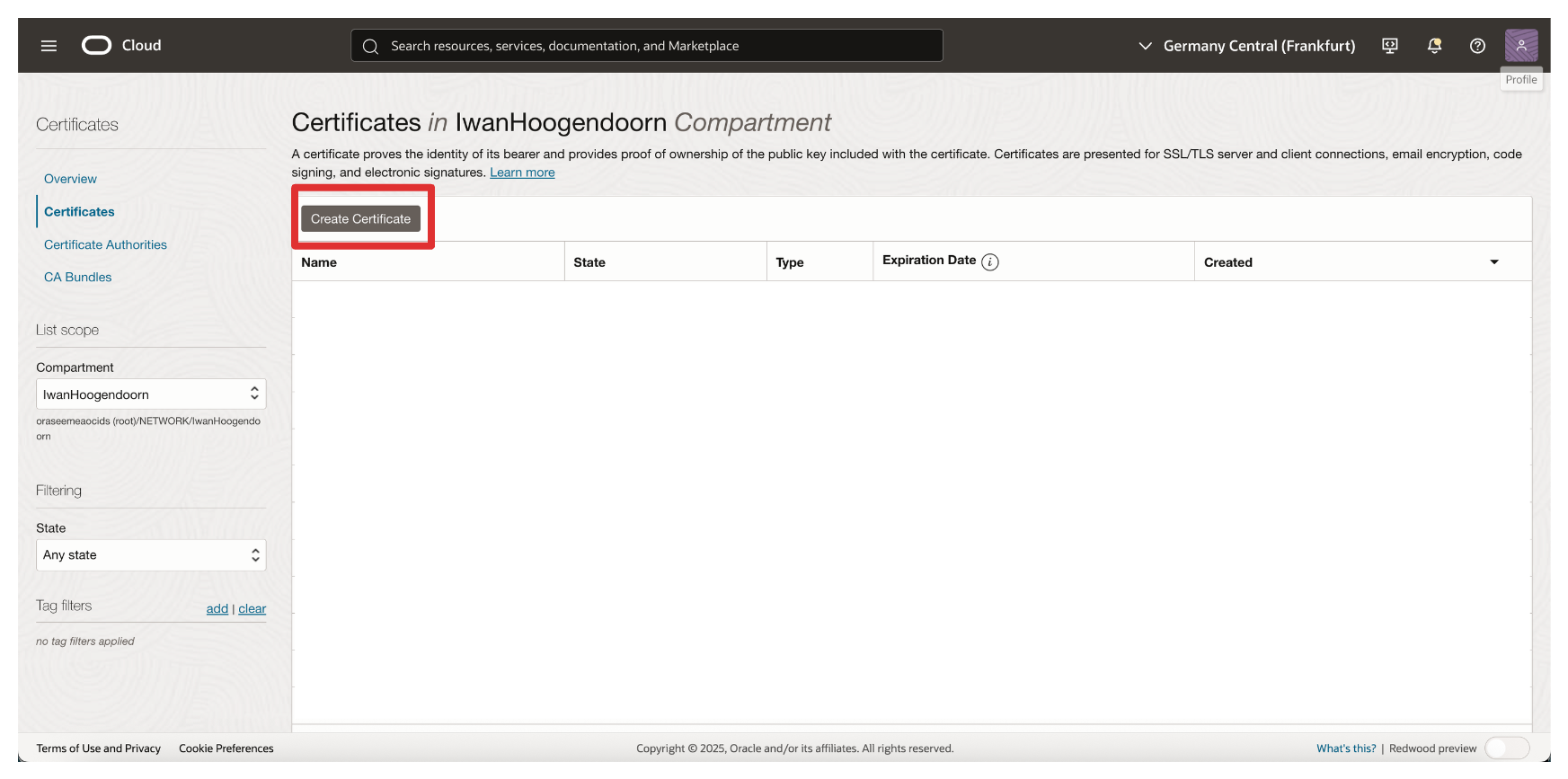Image resolution: width=1568 pixels, height=779 pixels.
Task: Open the Cloud Shell developer tools icon
Action: (1389, 46)
